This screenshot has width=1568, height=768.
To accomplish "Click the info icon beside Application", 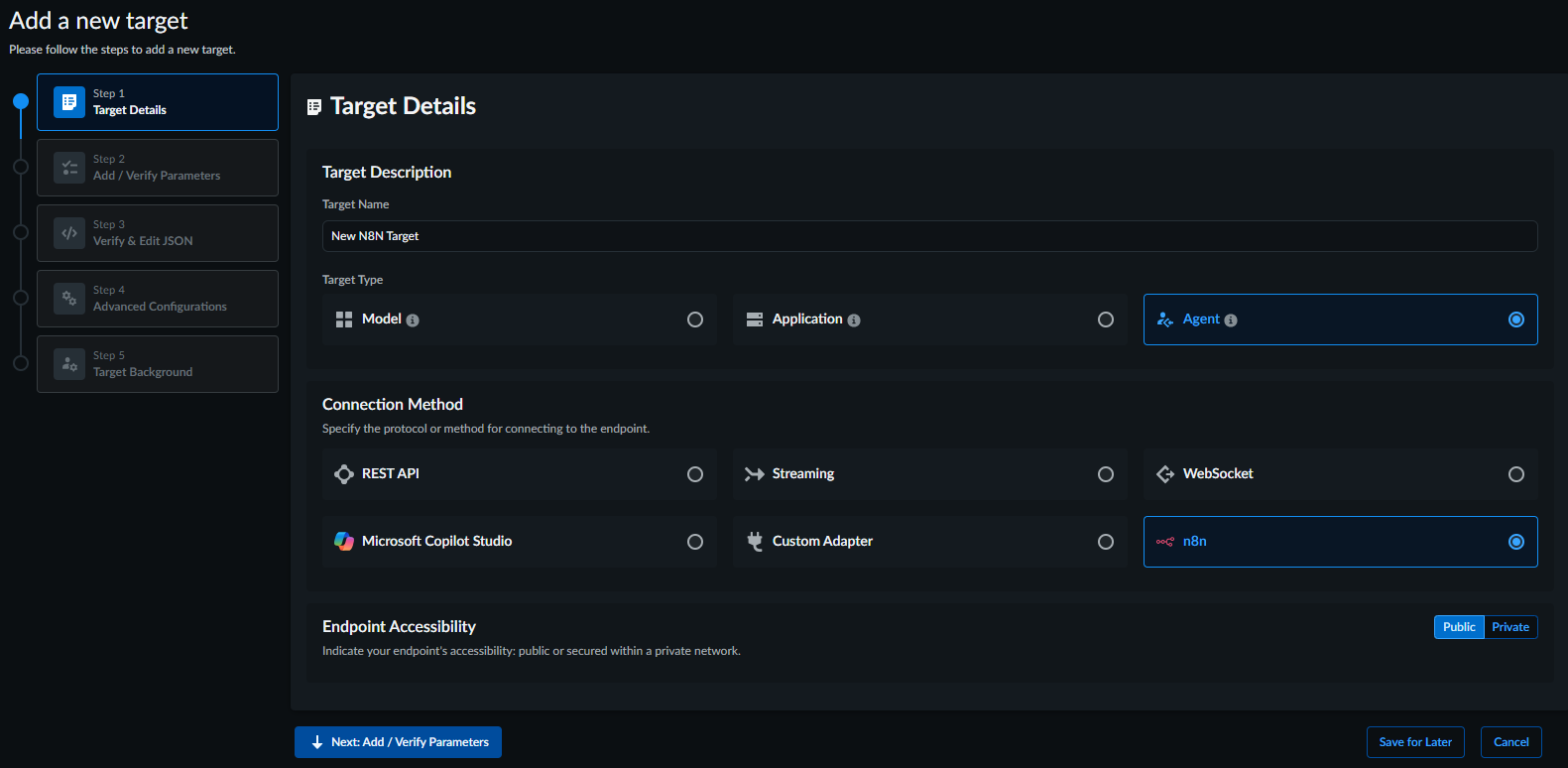I will tap(854, 320).
